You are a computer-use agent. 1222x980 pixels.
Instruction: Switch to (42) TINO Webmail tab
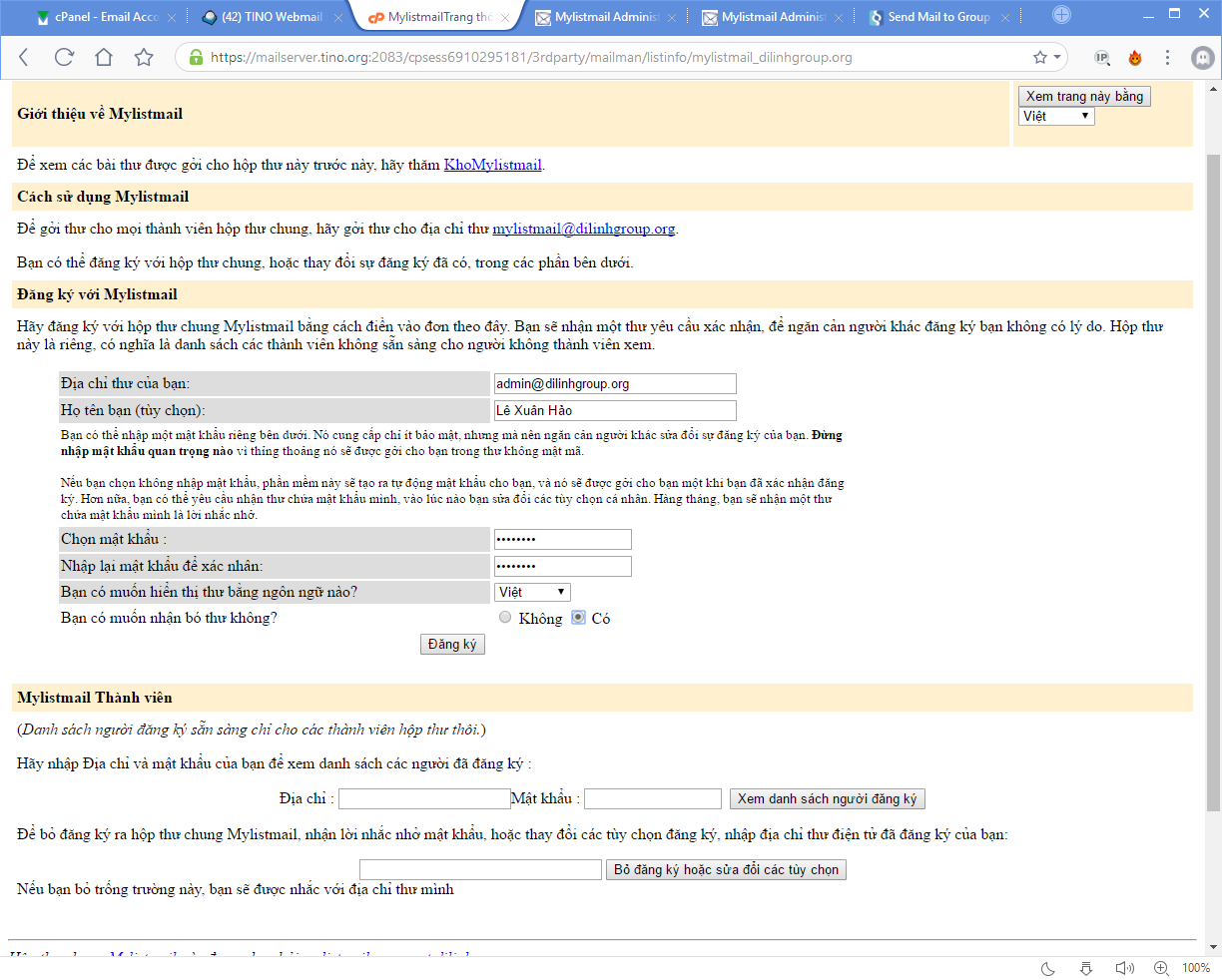coord(272,17)
